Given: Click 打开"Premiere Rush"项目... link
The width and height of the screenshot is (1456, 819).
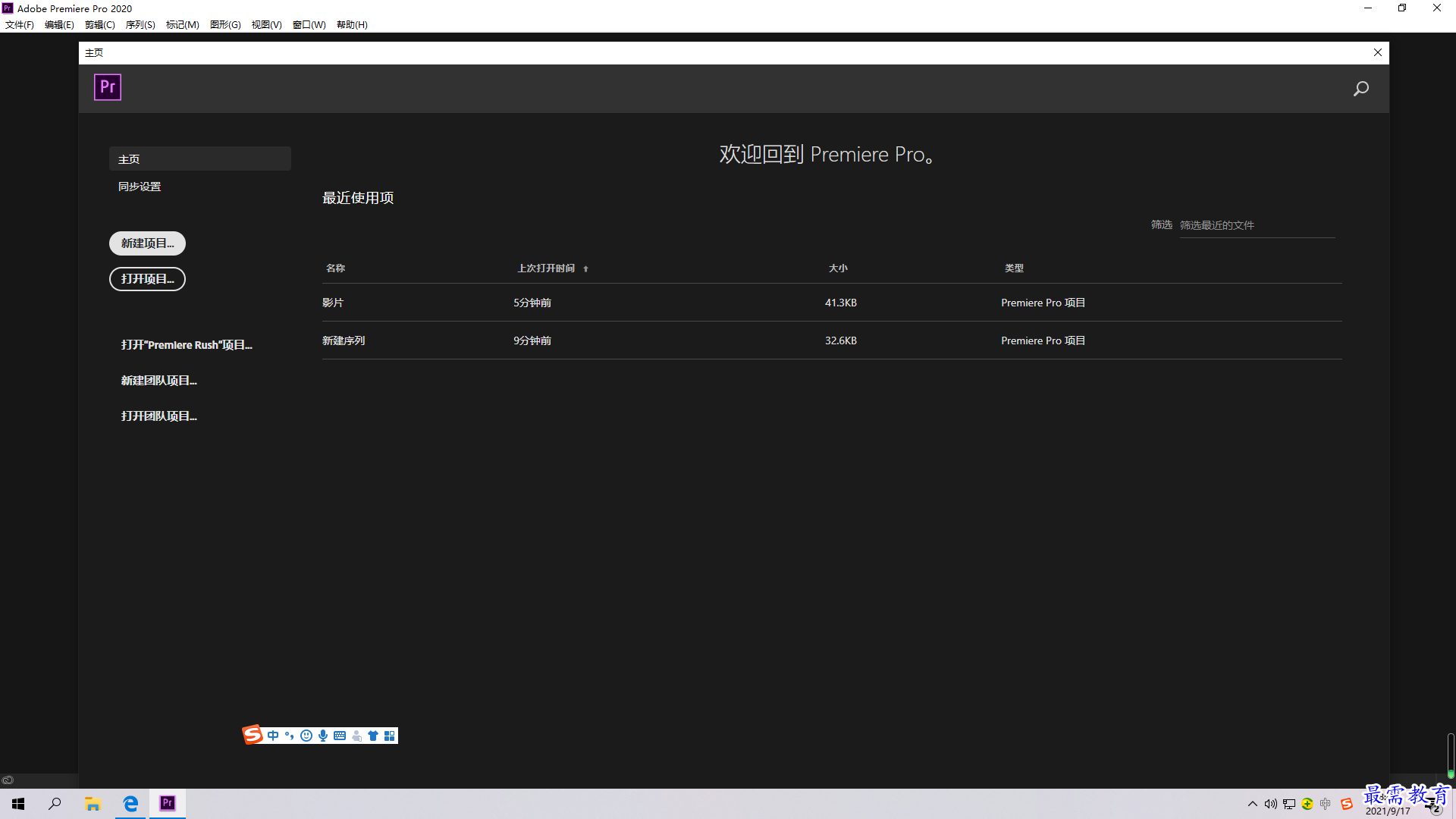Looking at the screenshot, I should [x=187, y=345].
